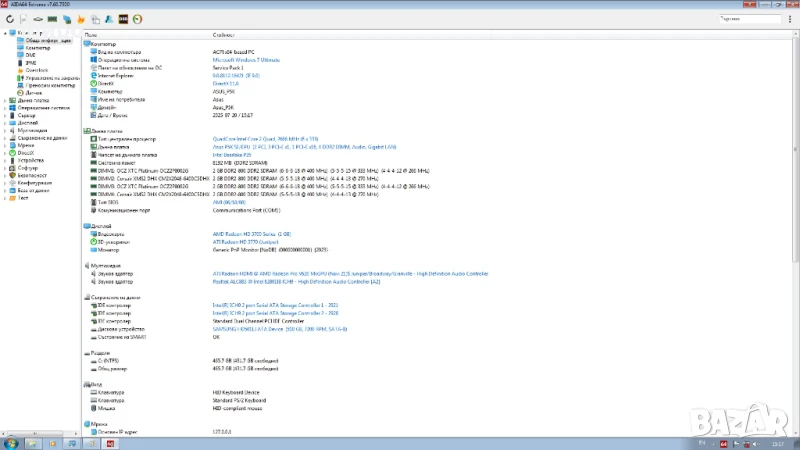
Task: Collapse the top-level Компютър tree node
Action: pyautogui.click(x=4, y=33)
